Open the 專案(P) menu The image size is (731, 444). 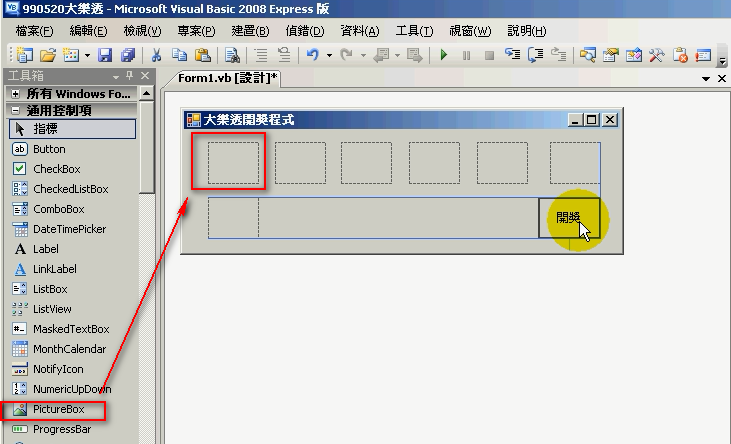[x=196, y=31]
